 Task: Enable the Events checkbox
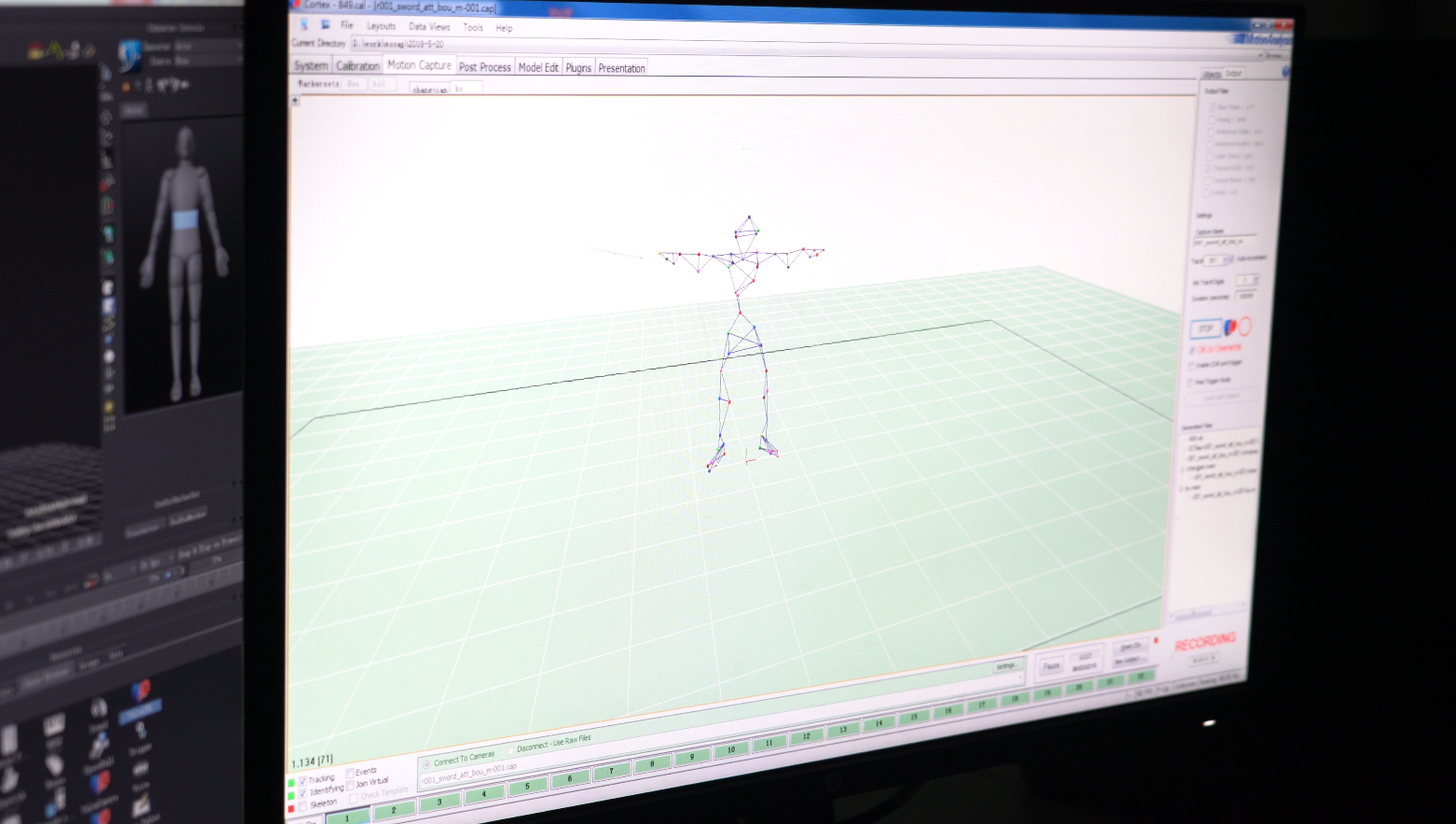[350, 773]
